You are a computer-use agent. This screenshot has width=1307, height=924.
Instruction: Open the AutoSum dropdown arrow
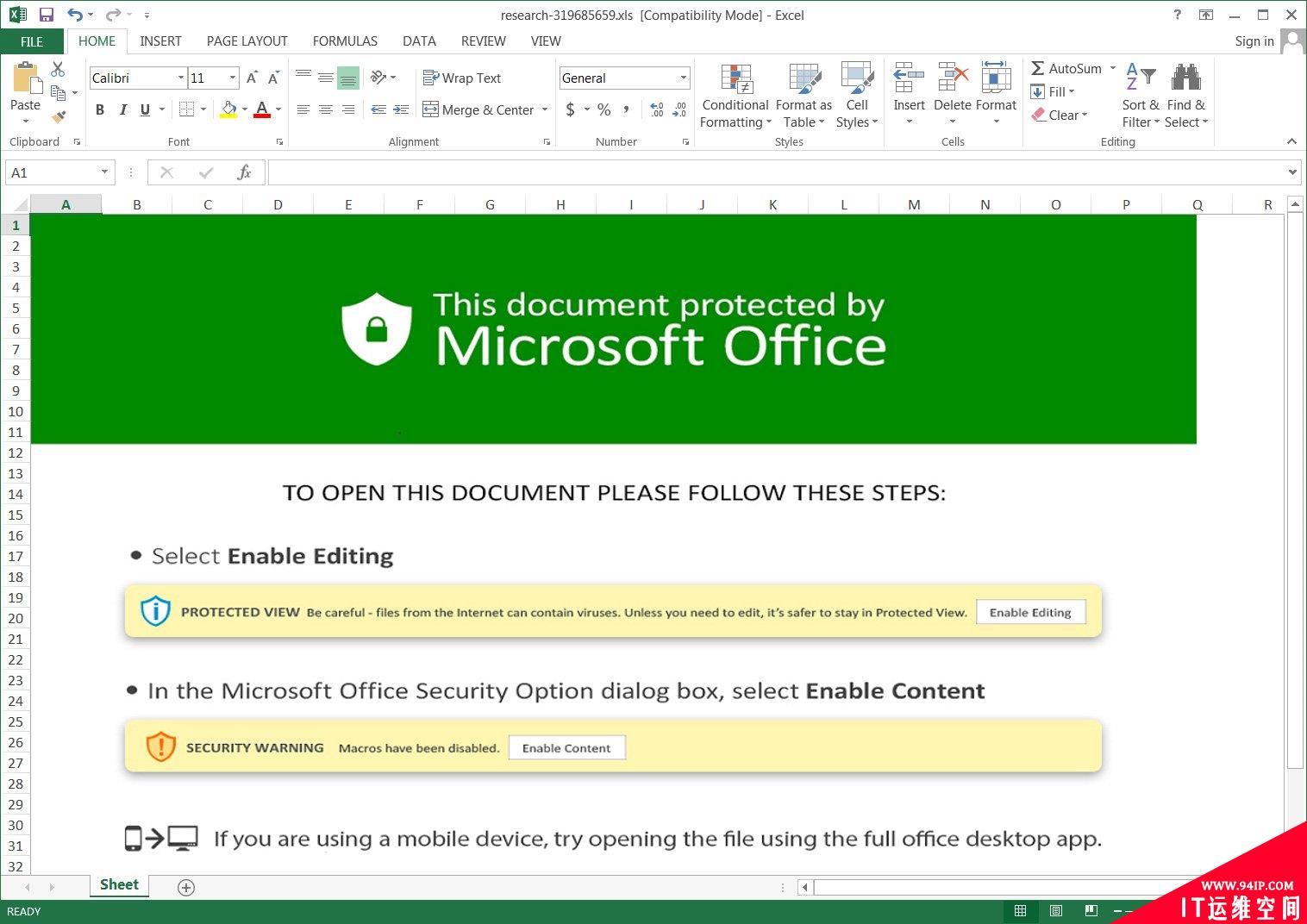coord(1113,68)
